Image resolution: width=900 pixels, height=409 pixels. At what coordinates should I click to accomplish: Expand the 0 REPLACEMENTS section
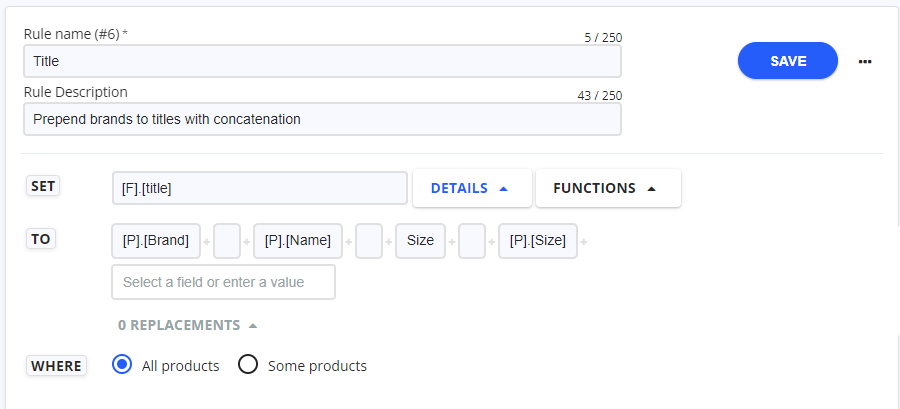(x=187, y=325)
